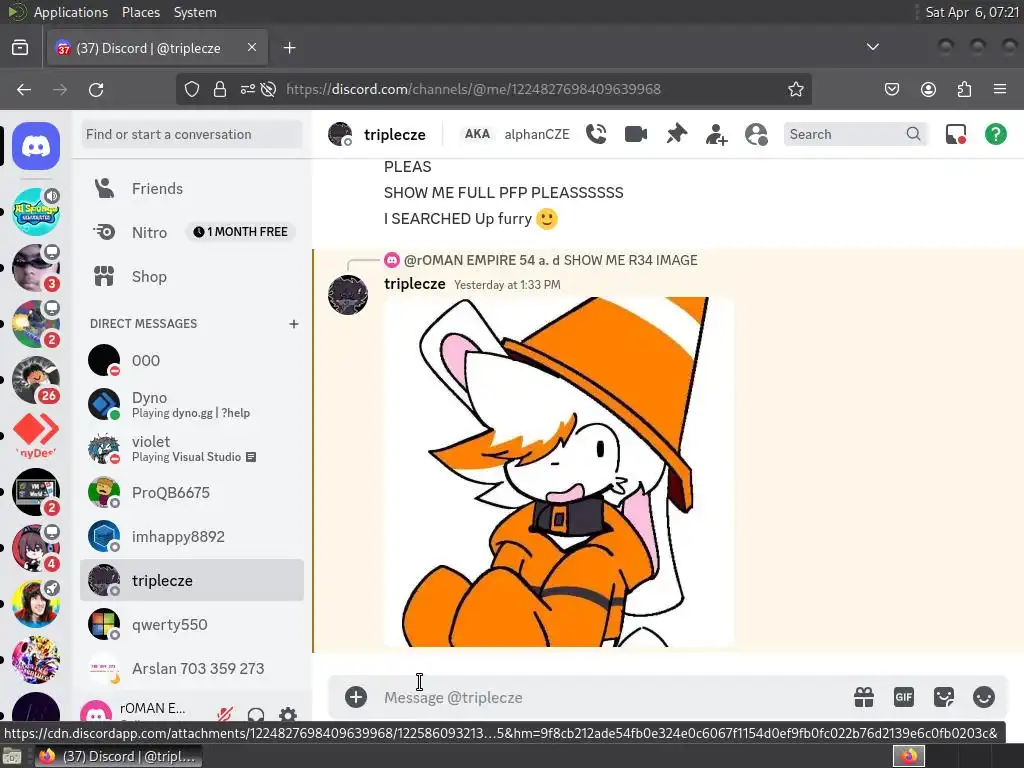The height and width of the screenshot is (768, 1024).
Task: Open DM with ProQB6675
Action: [x=192, y=492]
